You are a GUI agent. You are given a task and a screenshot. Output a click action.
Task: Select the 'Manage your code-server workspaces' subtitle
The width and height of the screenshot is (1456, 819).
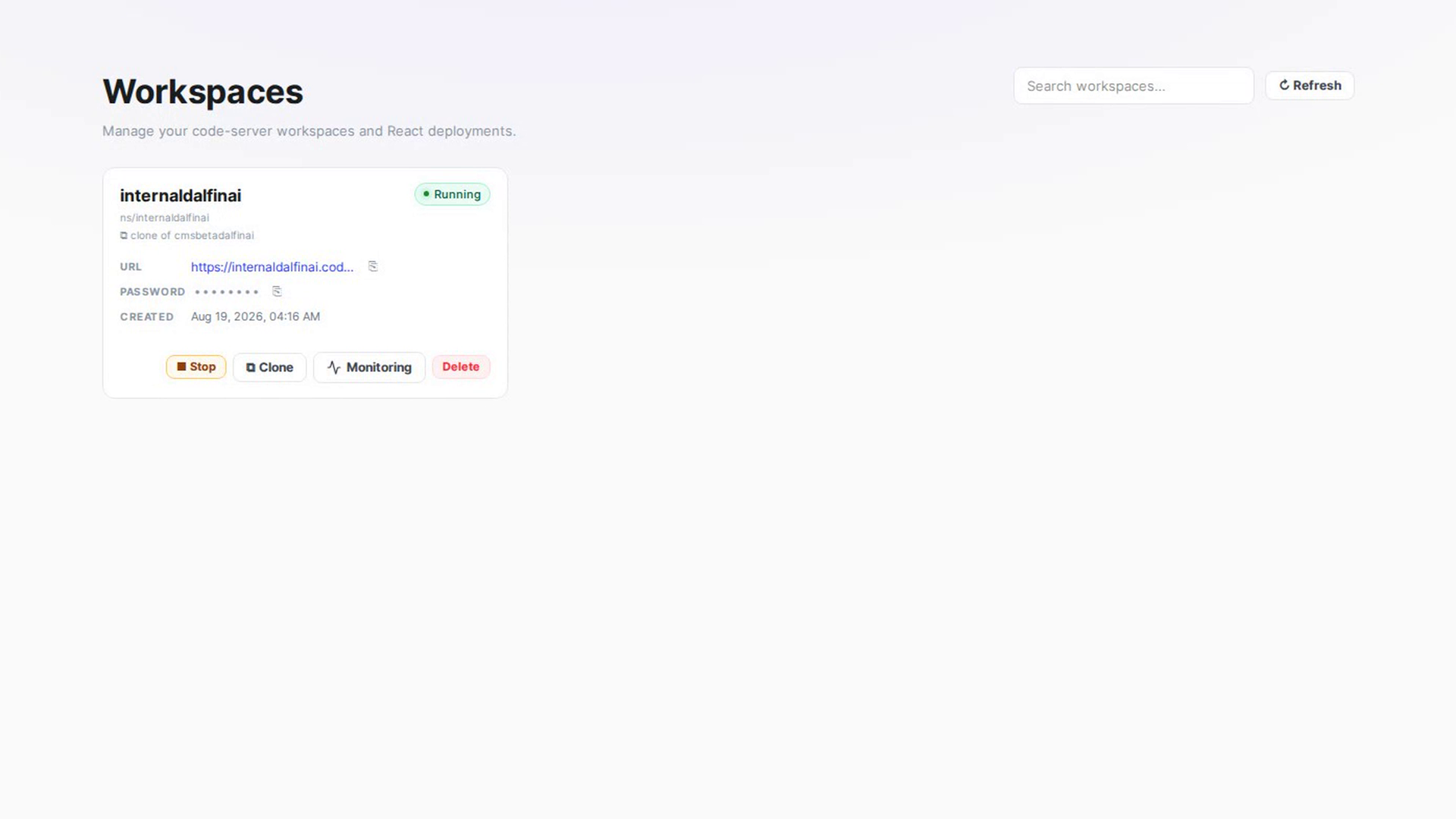click(309, 131)
